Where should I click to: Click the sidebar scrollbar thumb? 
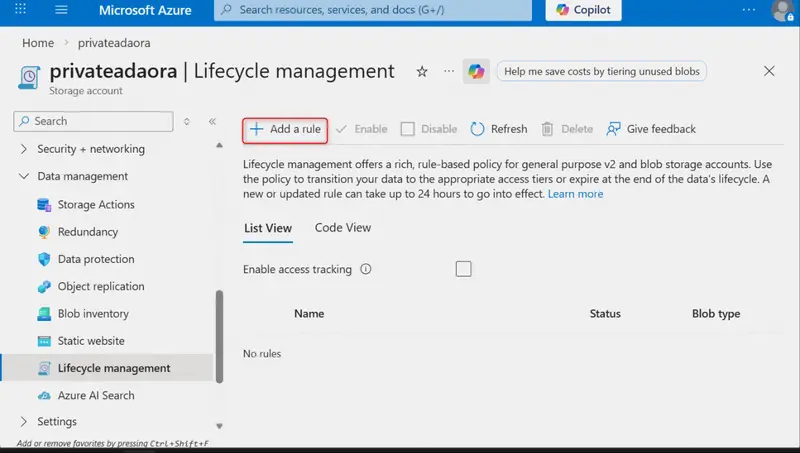219,337
